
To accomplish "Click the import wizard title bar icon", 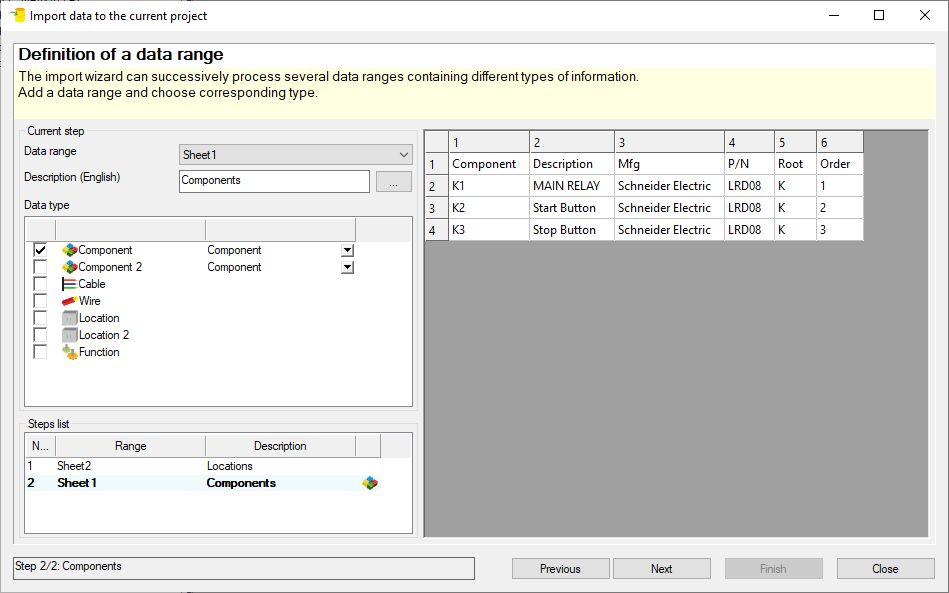I will pyautogui.click(x=17, y=15).
